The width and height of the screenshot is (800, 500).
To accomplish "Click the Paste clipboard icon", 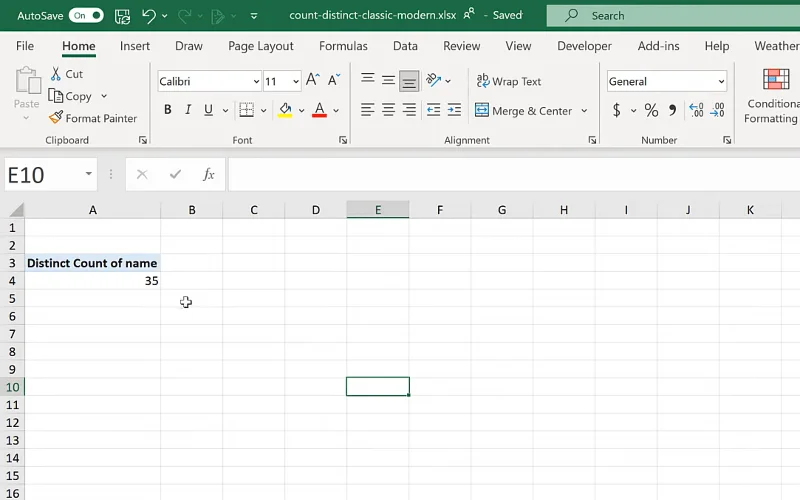I will coord(27,82).
